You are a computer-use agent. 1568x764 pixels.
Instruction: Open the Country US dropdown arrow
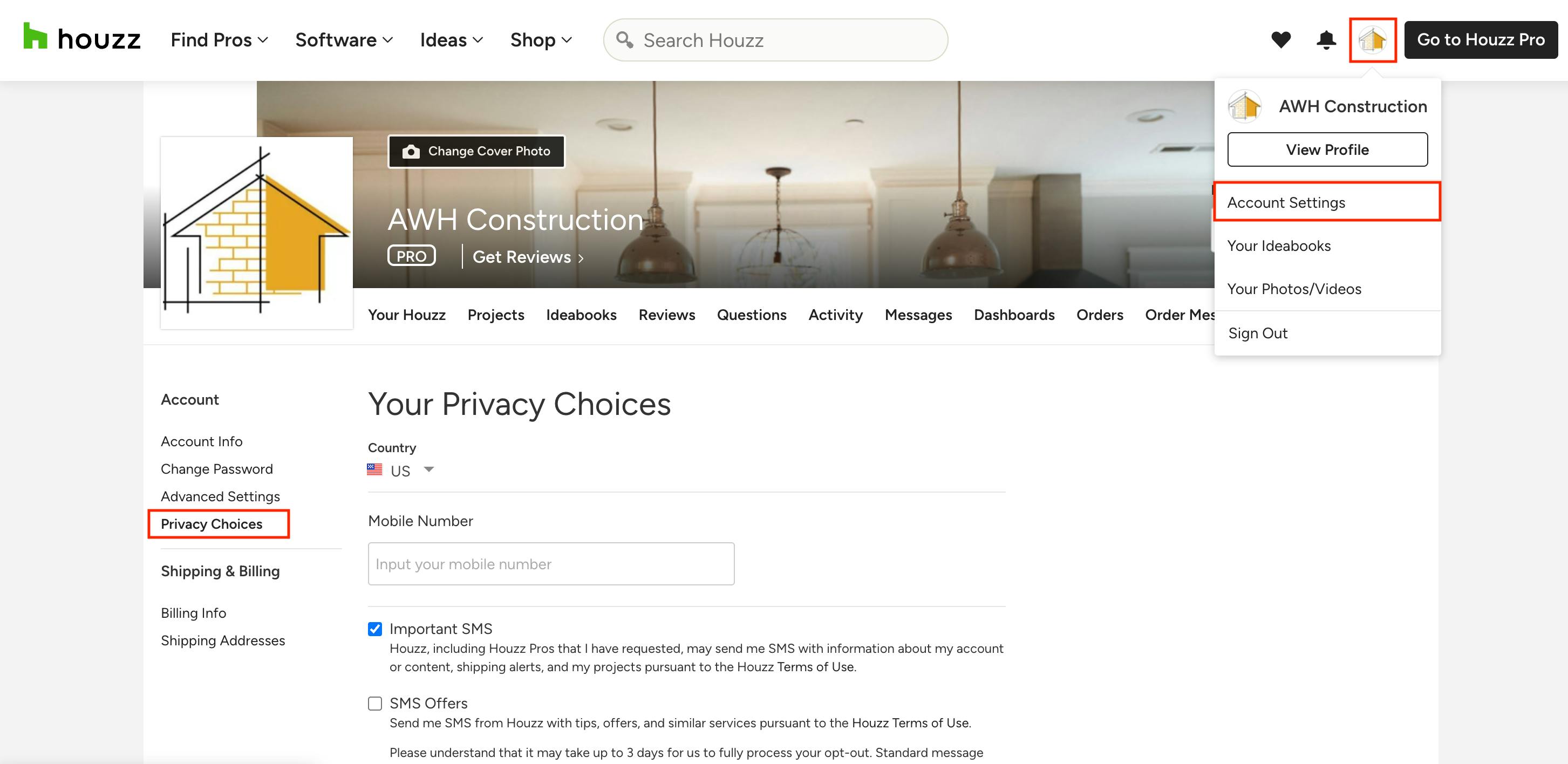(x=429, y=469)
